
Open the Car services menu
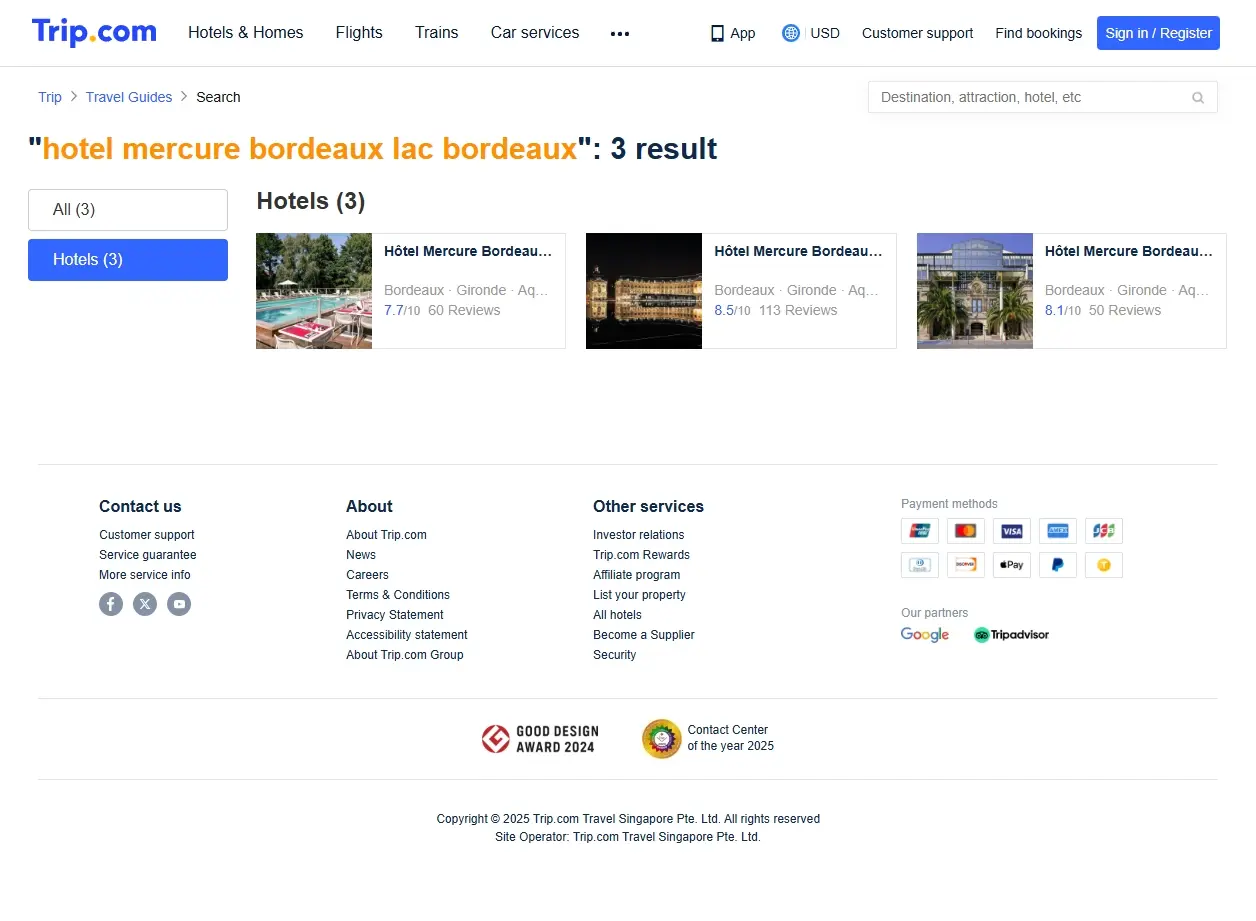click(535, 33)
